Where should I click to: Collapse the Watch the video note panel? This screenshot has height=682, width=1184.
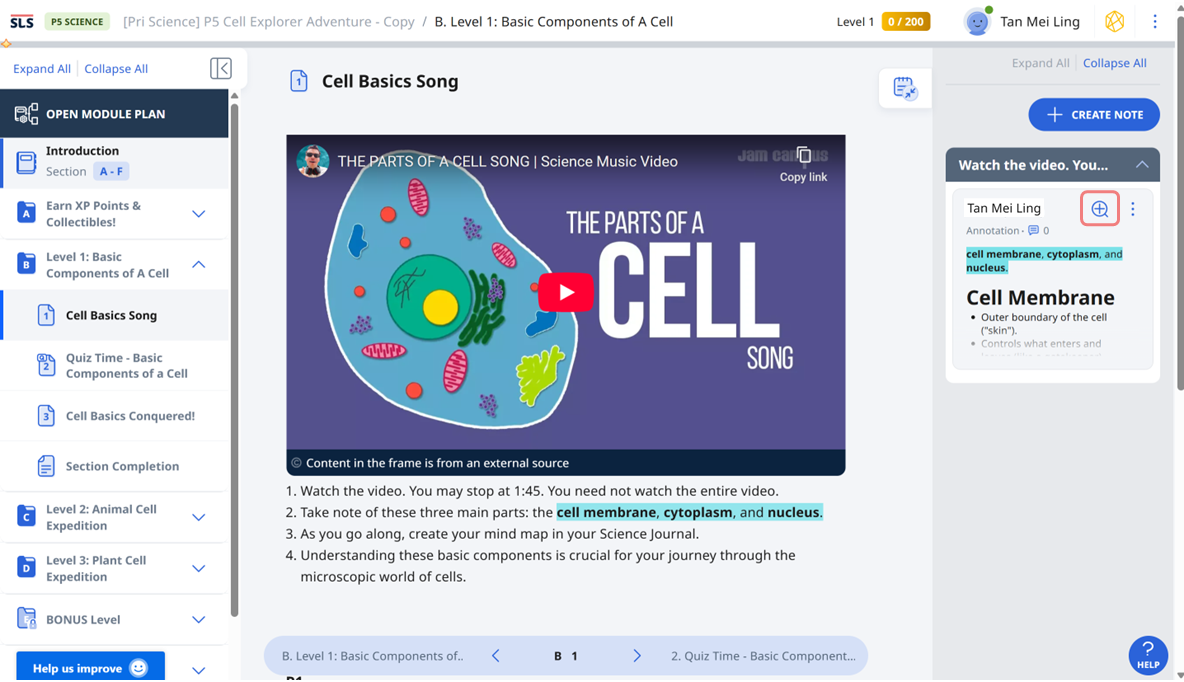(1142, 165)
